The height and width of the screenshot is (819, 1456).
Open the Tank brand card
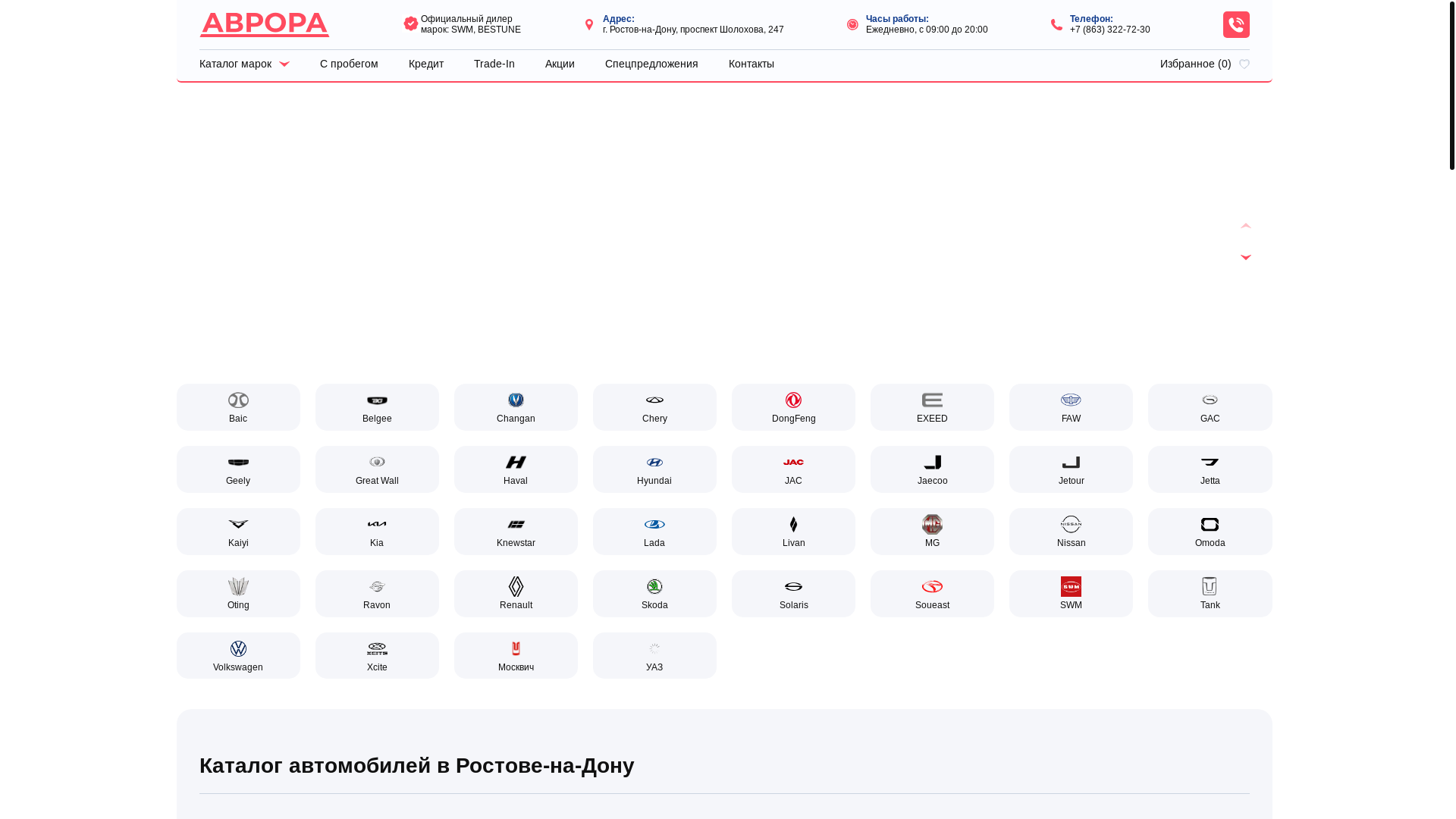[1210, 594]
